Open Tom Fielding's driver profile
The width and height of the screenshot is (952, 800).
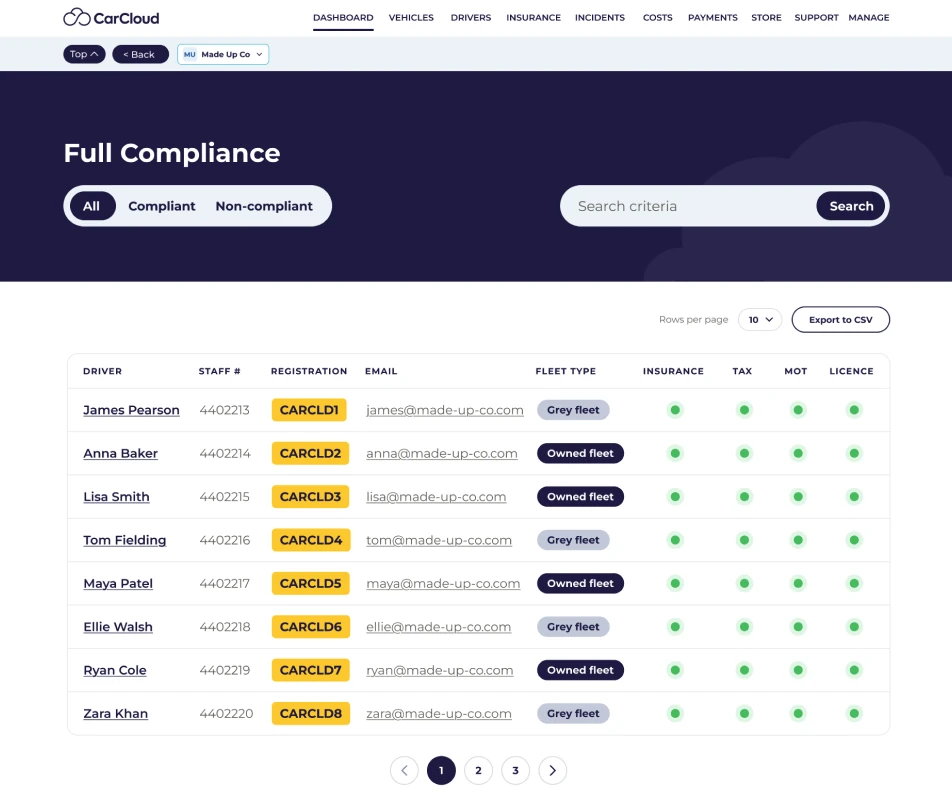124,540
